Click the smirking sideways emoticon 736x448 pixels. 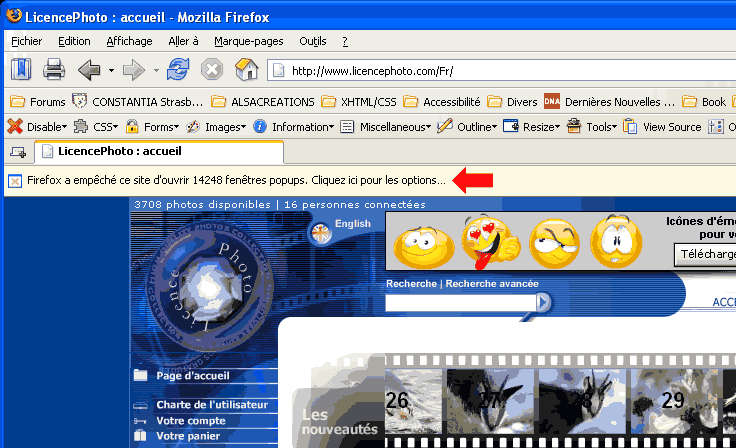pyautogui.click(x=554, y=243)
